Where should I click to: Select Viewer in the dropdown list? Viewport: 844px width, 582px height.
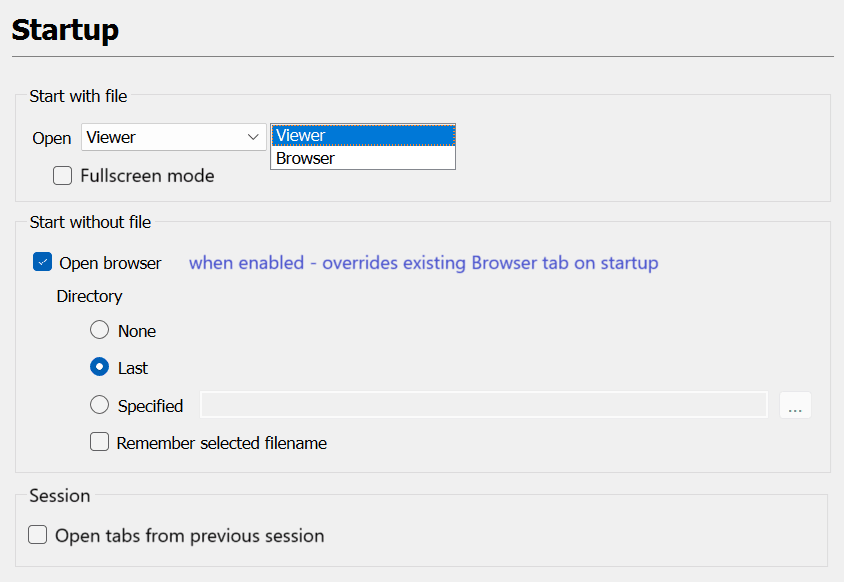(x=363, y=135)
